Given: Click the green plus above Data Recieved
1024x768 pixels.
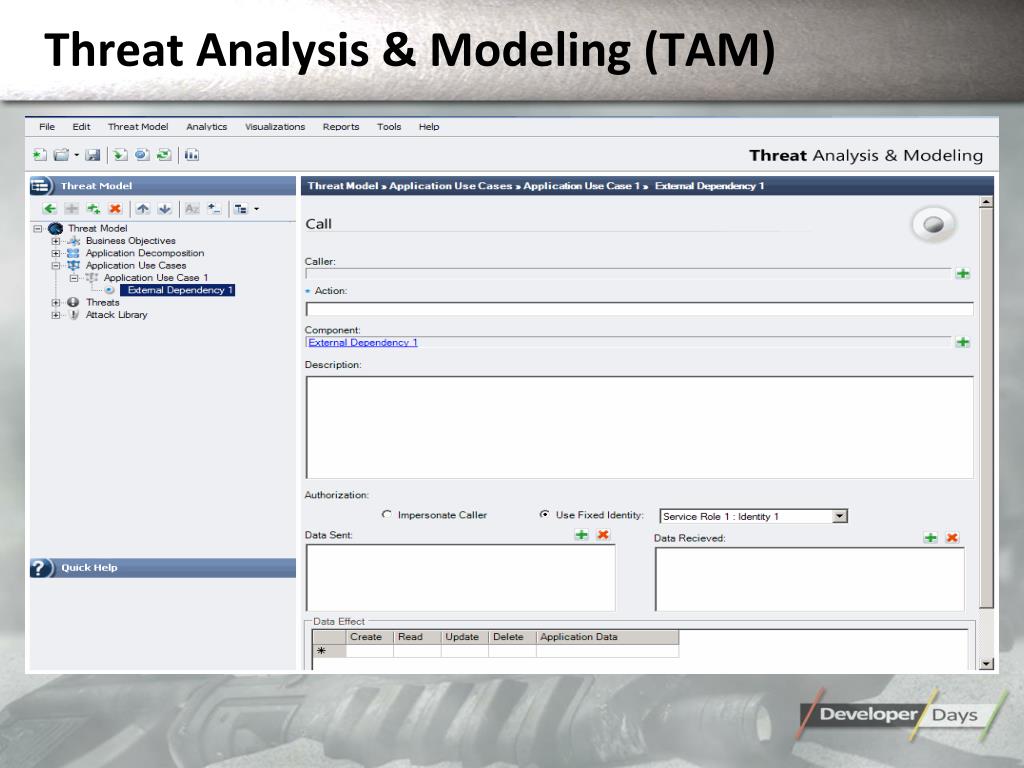Looking at the screenshot, I should pos(931,538).
